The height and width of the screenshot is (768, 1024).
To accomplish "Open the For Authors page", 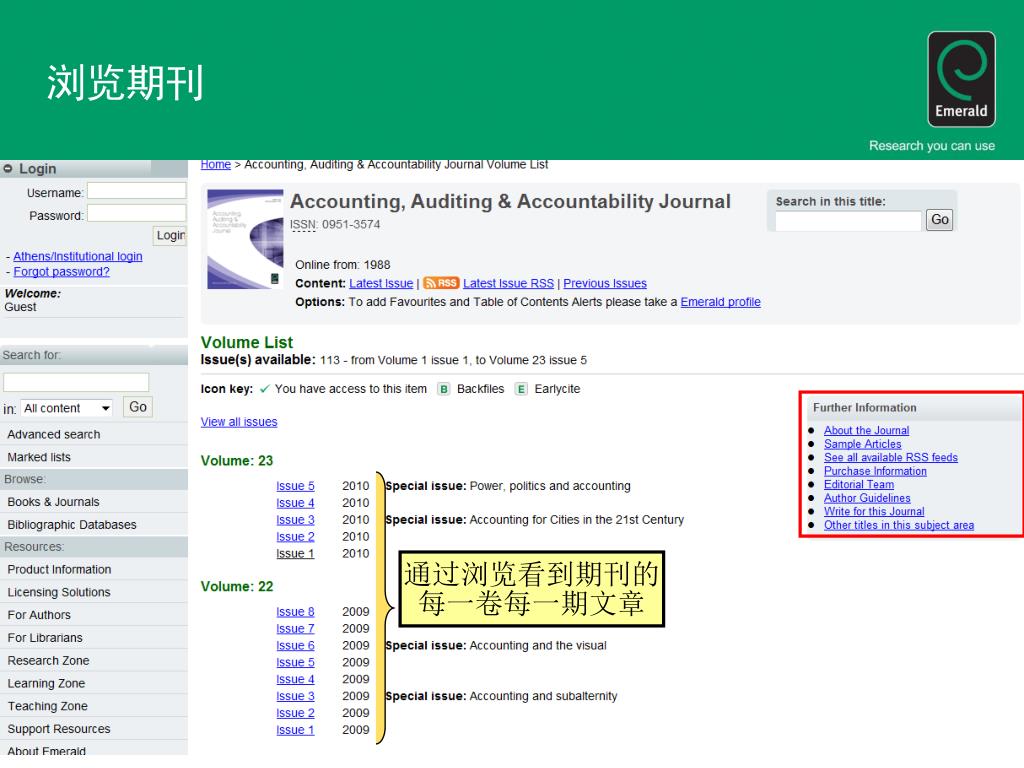I will click(39, 615).
